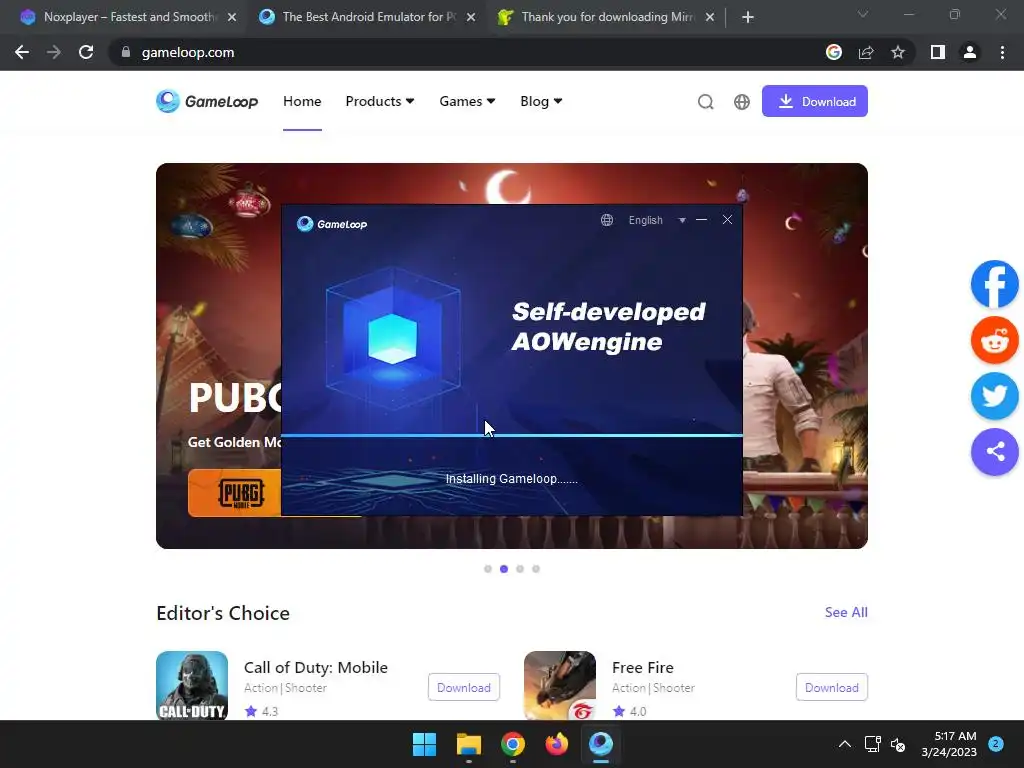
Task: Show hidden system tray icons
Action: tap(844, 744)
